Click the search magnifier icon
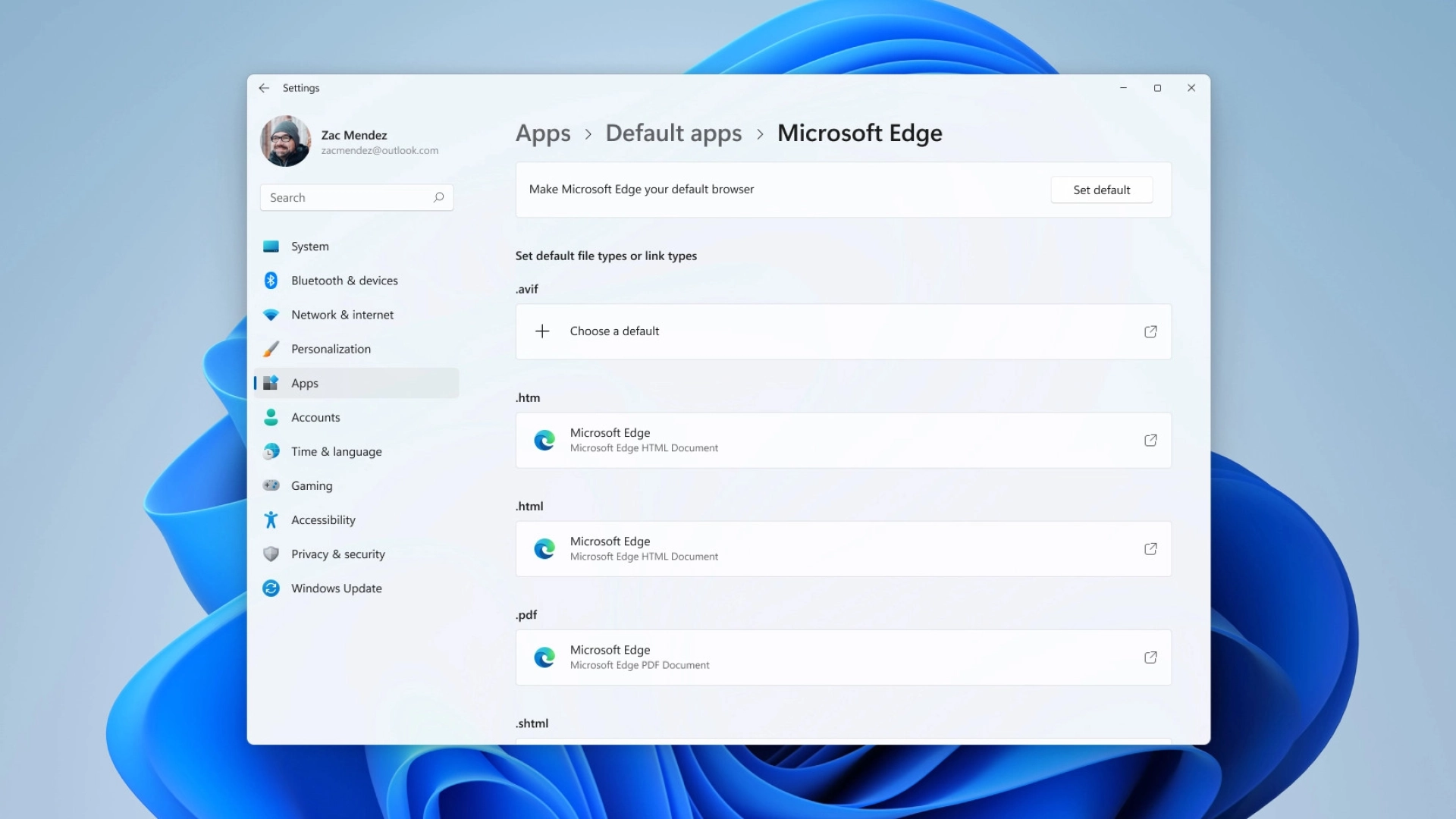Image resolution: width=1456 pixels, height=819 pixels. (438, 197)
